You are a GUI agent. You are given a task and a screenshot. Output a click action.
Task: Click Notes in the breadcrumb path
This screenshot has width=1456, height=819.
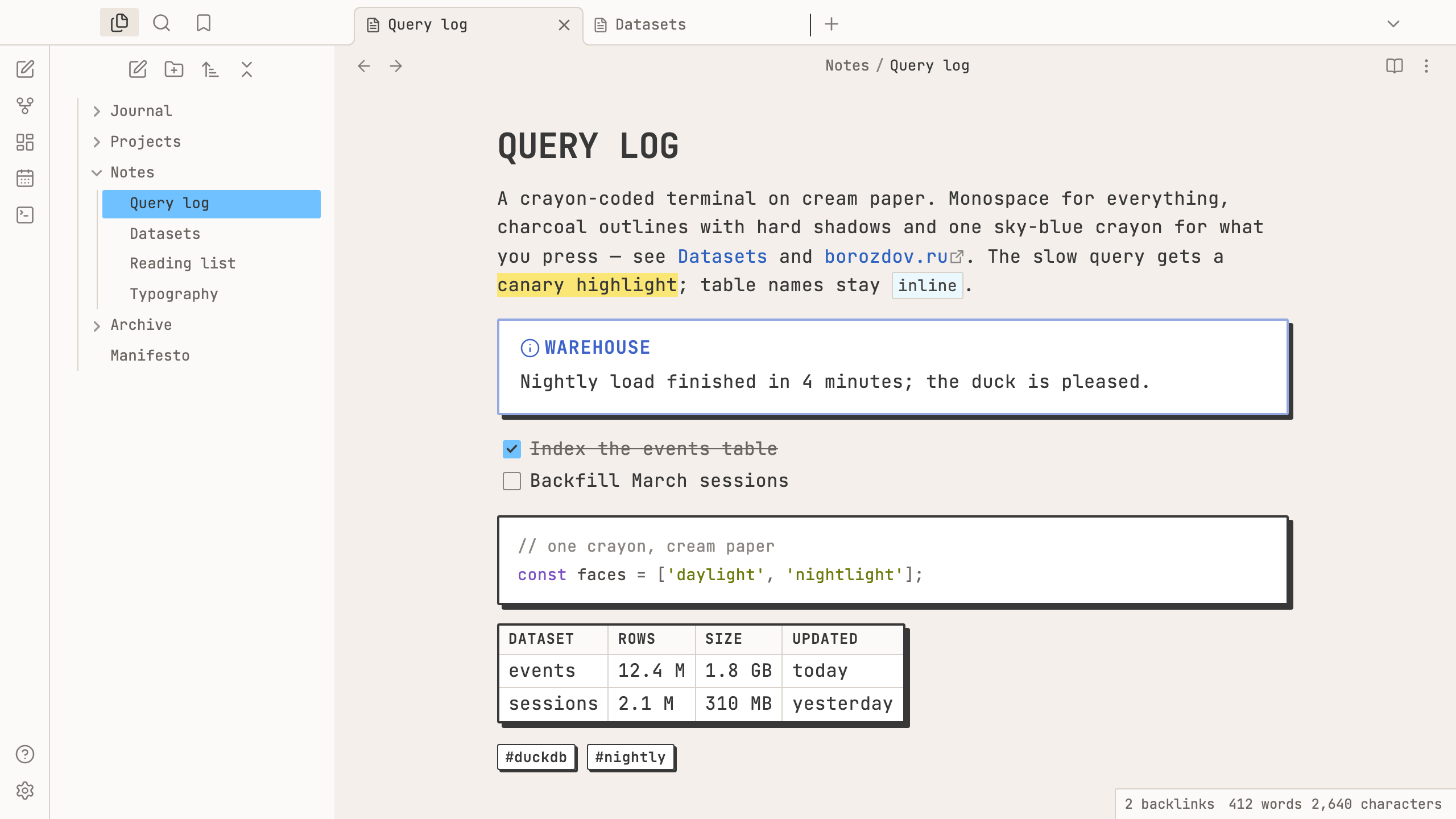(847, 65)
